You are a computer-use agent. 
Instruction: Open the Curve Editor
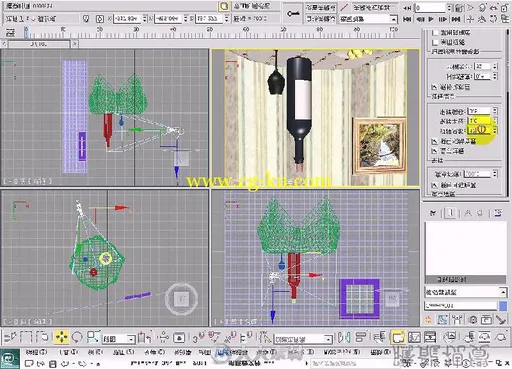pos(414,338)
